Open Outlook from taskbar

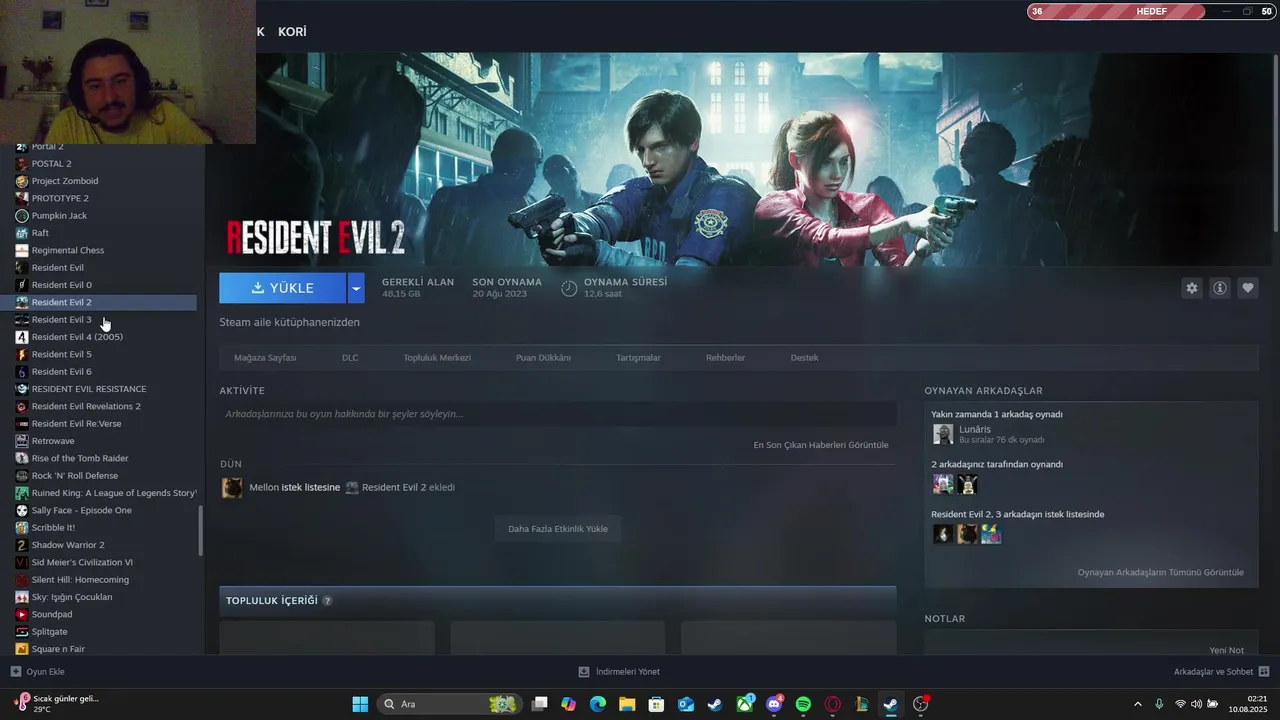click(686, 704)
